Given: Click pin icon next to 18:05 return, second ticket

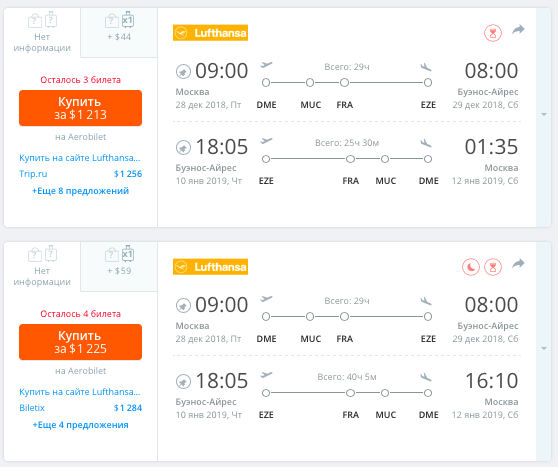Looking at the screenshot, I should click(x=183, y=382).
